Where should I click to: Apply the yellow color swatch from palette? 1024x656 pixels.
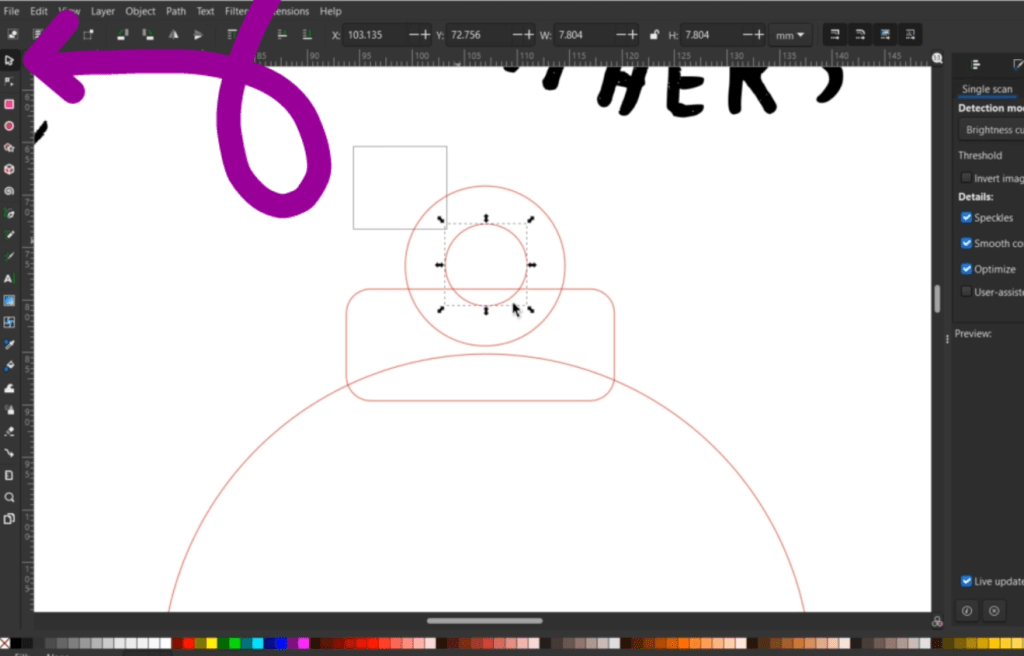point(211,643)
